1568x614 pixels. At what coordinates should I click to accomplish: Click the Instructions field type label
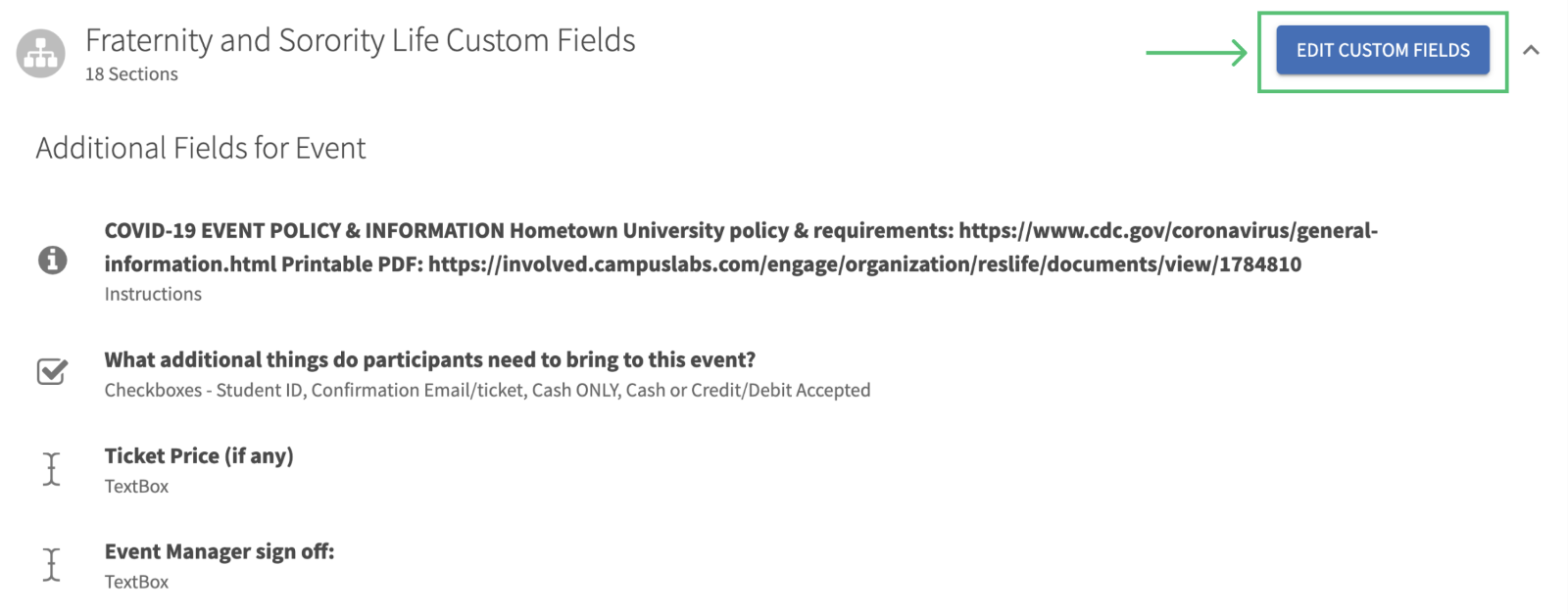pyautogui.click(x=153, y=294)
